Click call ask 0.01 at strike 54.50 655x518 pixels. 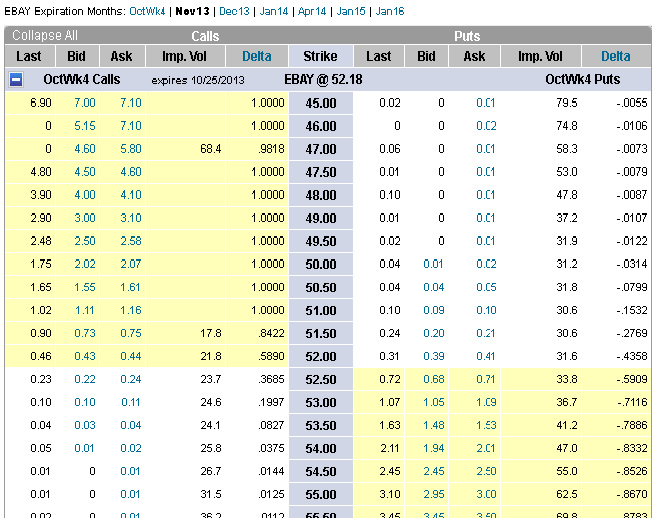coord(131,471)
